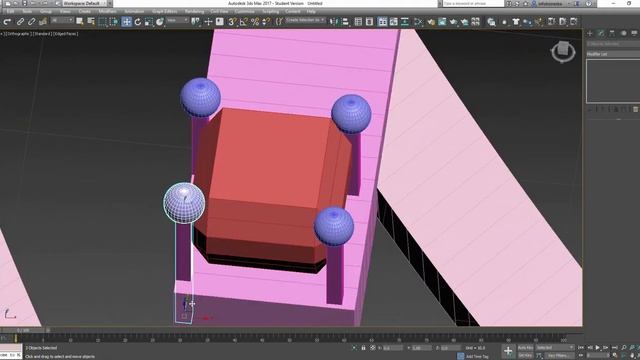
Task: Click the Mirror tool icon
Action: click(x=334, y=22)
